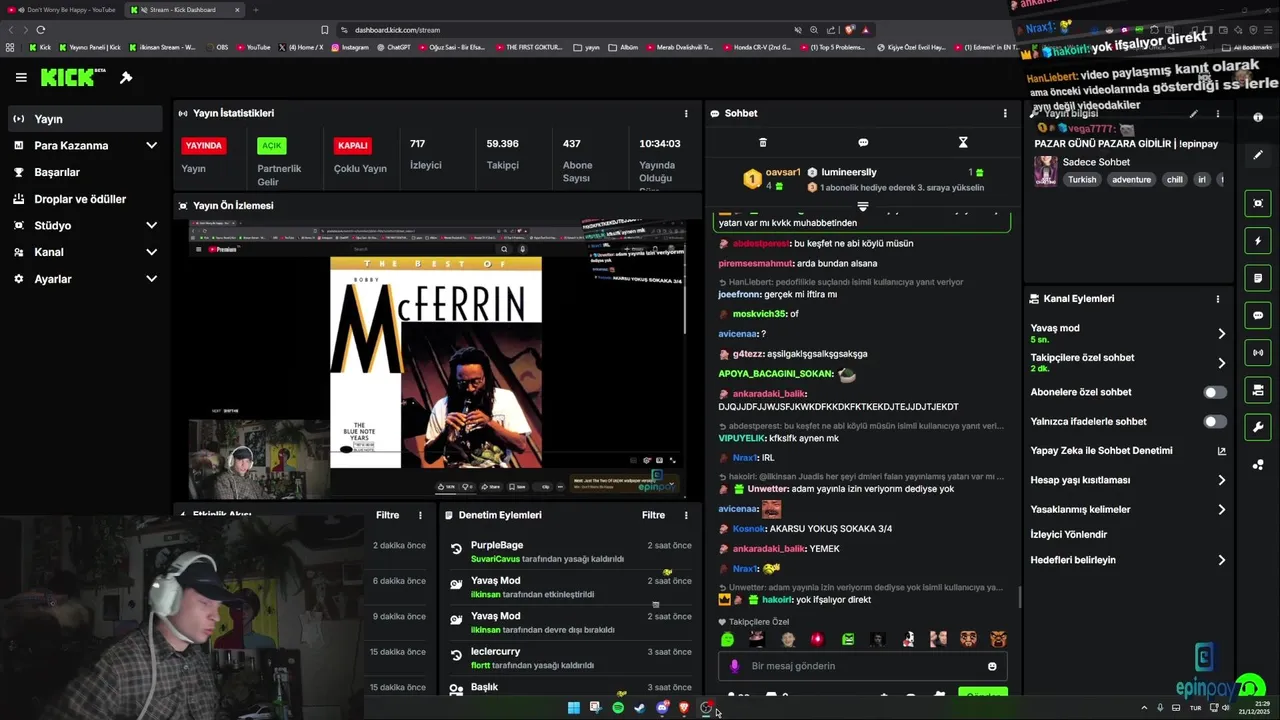This screenshot has height=720, width=1280.
Task: Open the İzleyici Yönlendir option
Action: (1069, 535)
